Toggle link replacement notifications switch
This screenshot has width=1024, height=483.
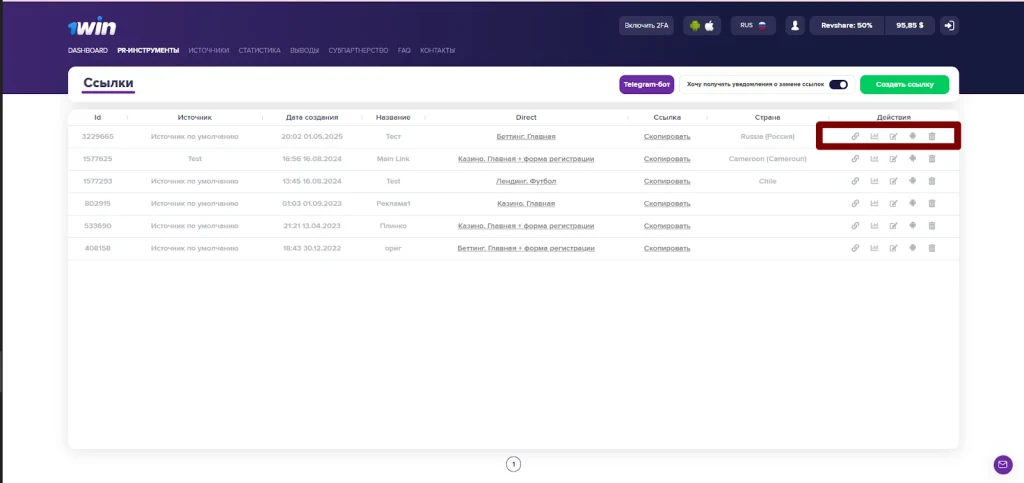[838, 84]
